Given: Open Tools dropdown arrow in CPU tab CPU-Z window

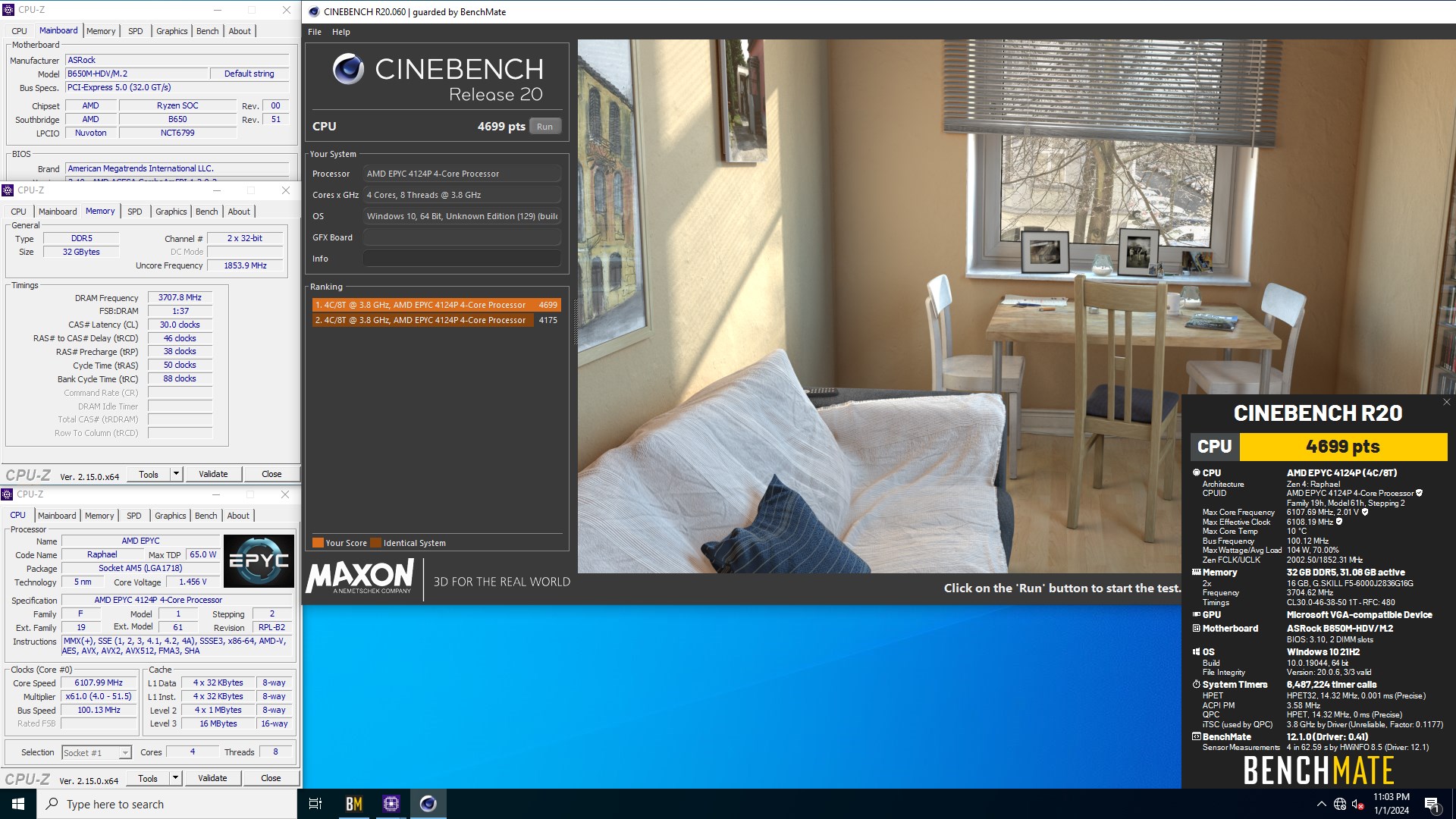Looking at the screenshot, I should pos(175,778).
